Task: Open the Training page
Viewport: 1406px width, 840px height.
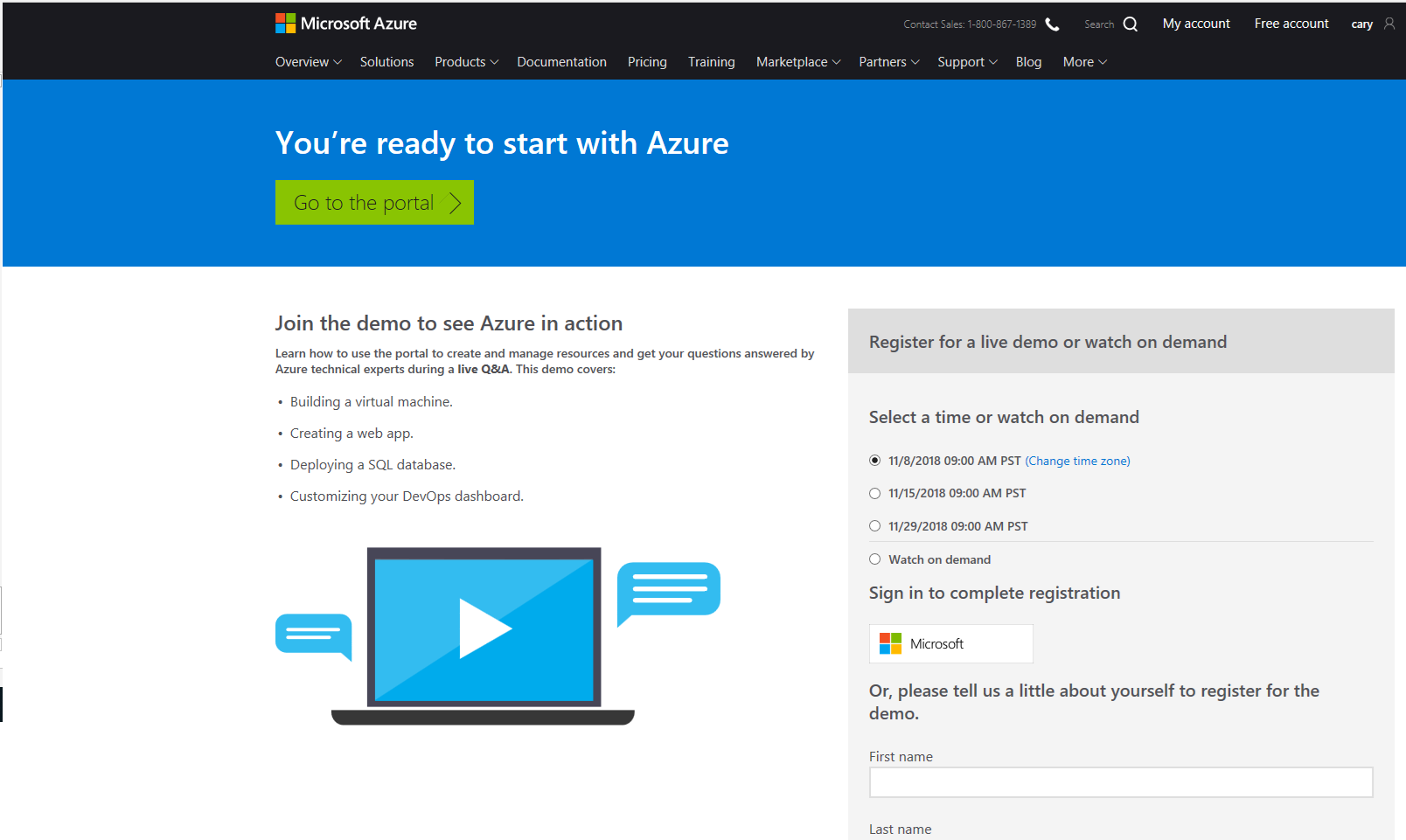Action: 711,62
